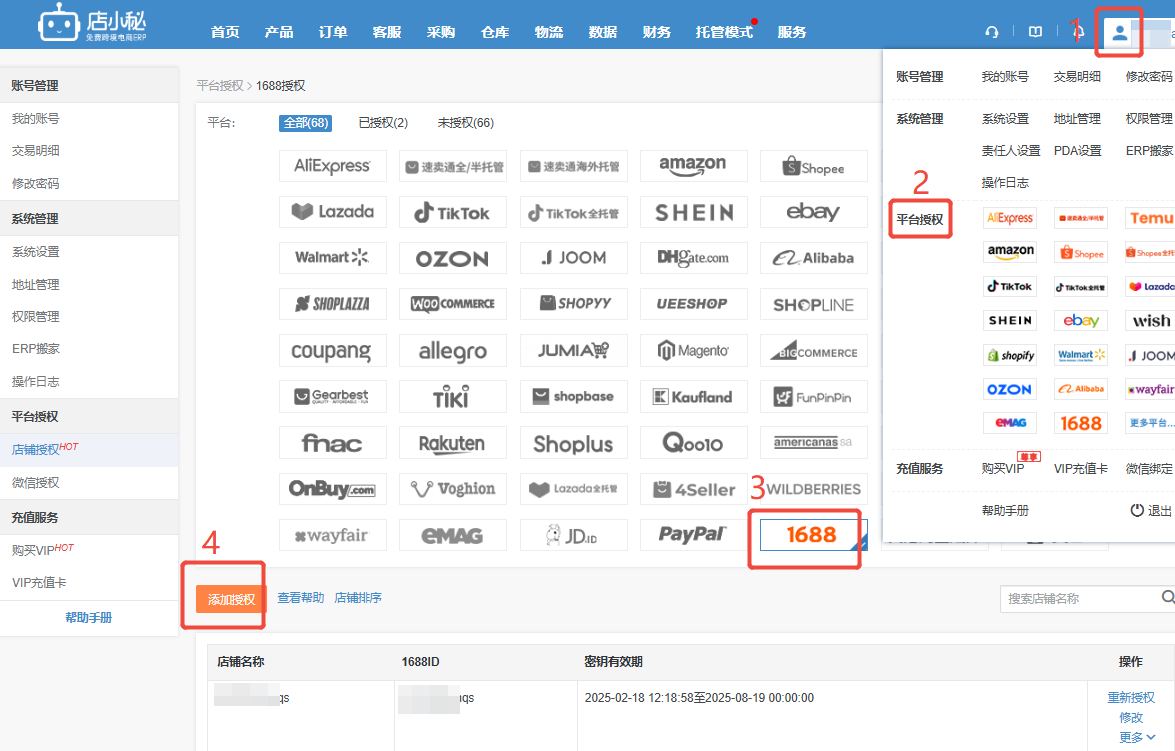The height and width of the screenshot is (751, 1175).
Task: Filter platforms by 未授权(66) tab
Action: [x=465, y=123]
